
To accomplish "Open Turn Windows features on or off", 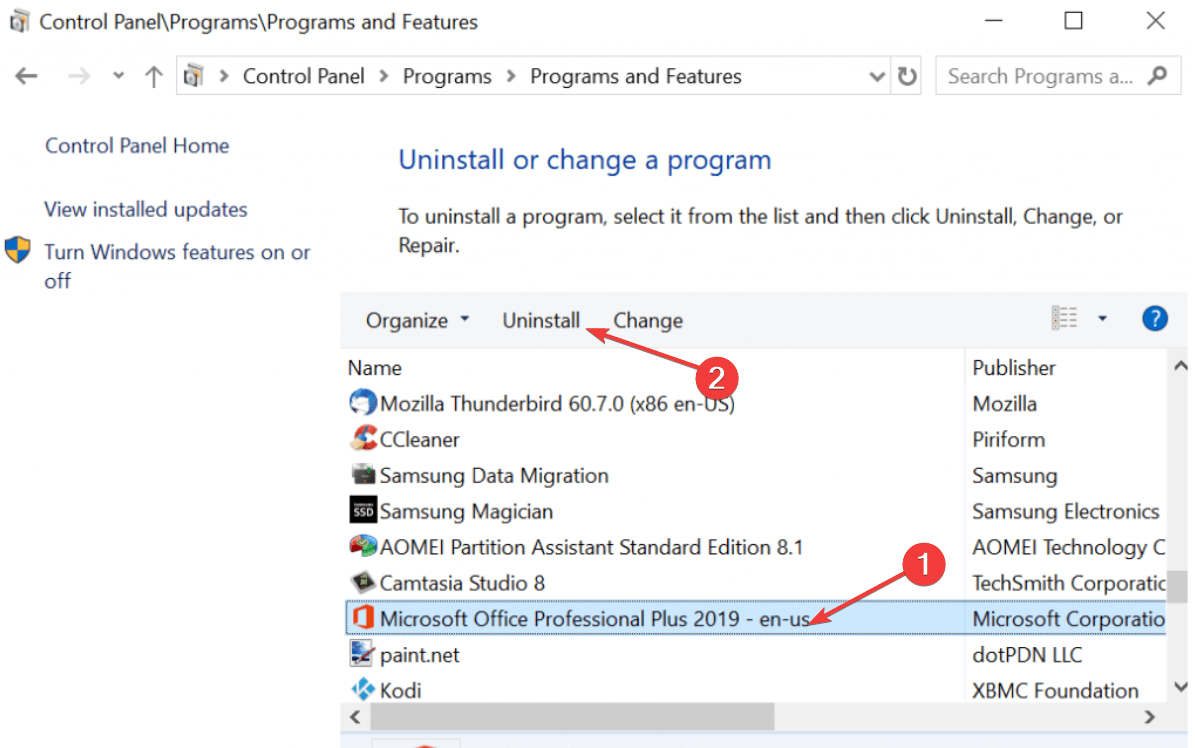I will 177,266.
